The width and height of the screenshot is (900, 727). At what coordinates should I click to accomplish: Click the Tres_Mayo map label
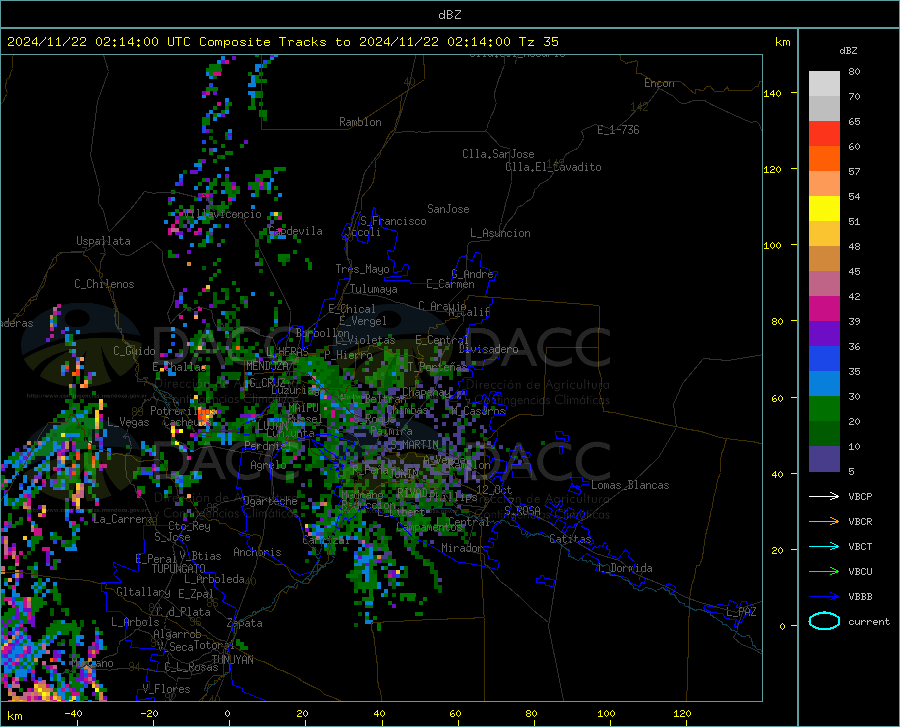[x=362, y=269]
